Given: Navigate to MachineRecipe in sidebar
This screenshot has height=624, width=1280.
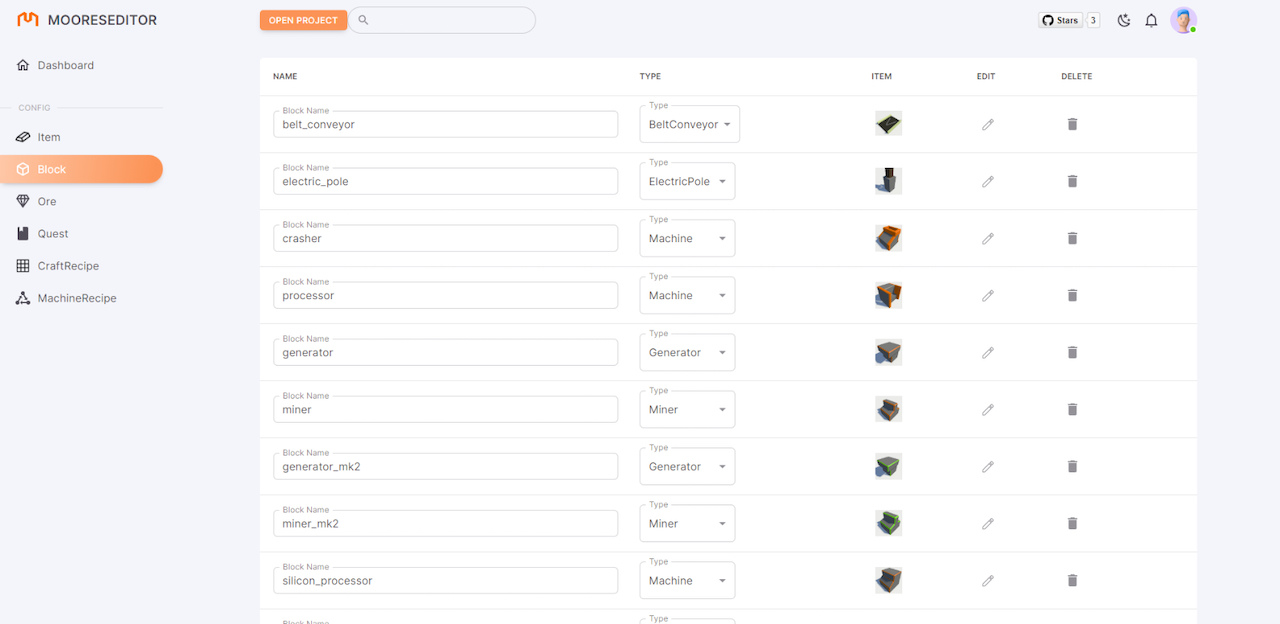Looking at the screenshot, I should click(77, 298).
